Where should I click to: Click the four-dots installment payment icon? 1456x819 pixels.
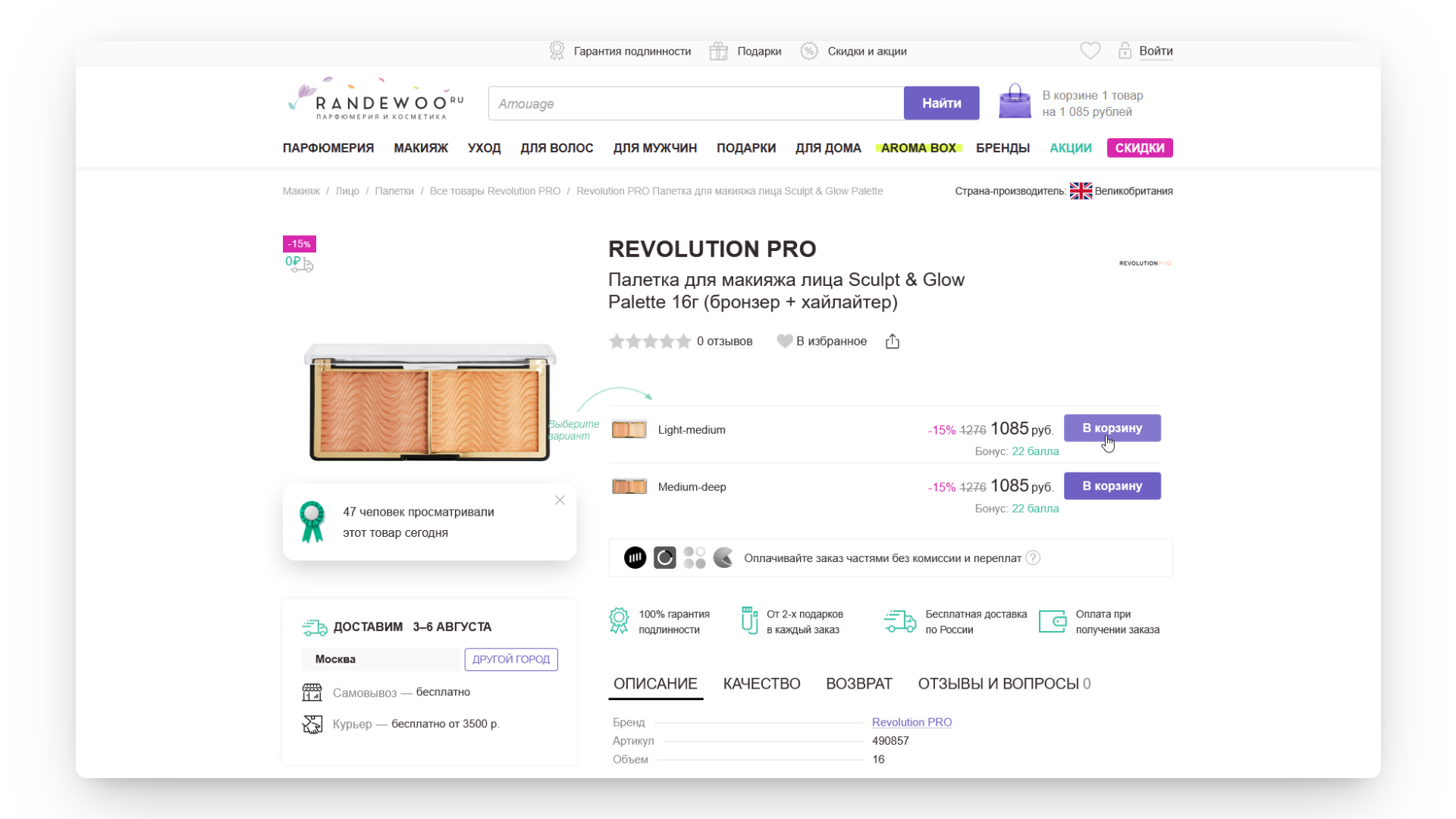click(695, 558)
